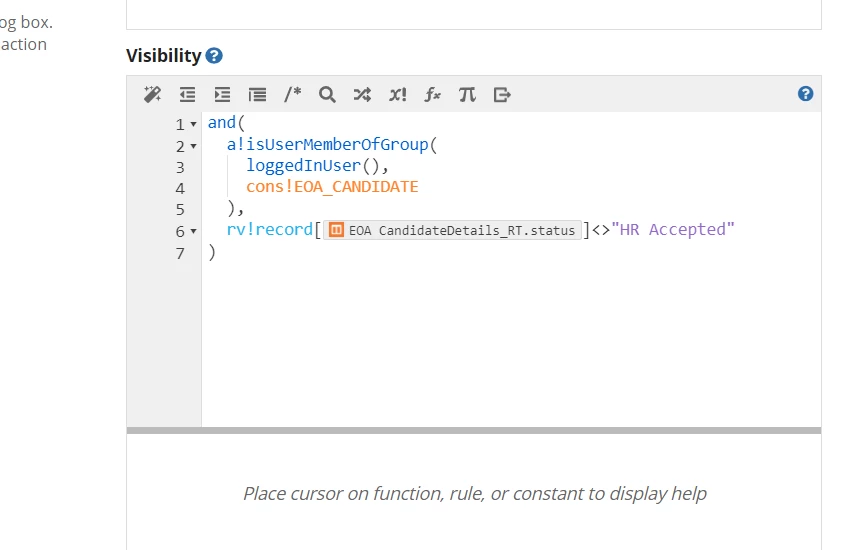Click the x! icon in the toolbar
841x550 pixels.
point(397,94)
